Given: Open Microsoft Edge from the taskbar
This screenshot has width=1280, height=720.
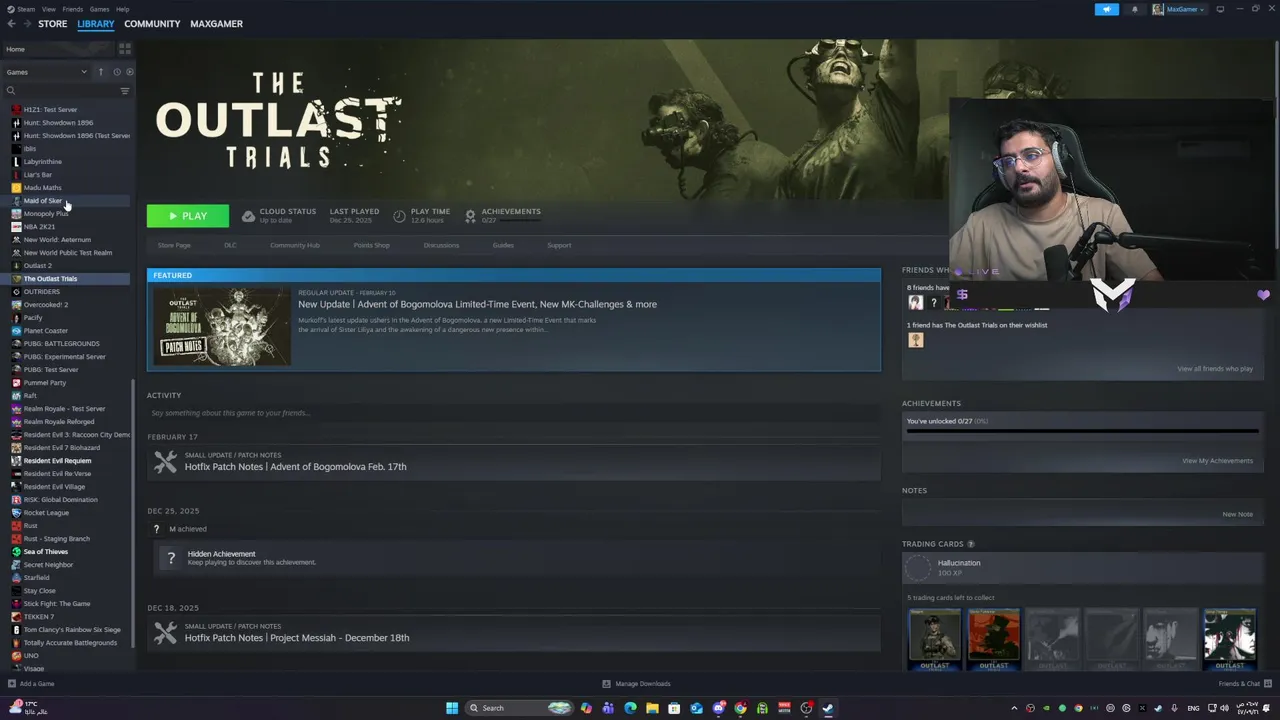Looking at the screenshot, I should coord(630,708).
